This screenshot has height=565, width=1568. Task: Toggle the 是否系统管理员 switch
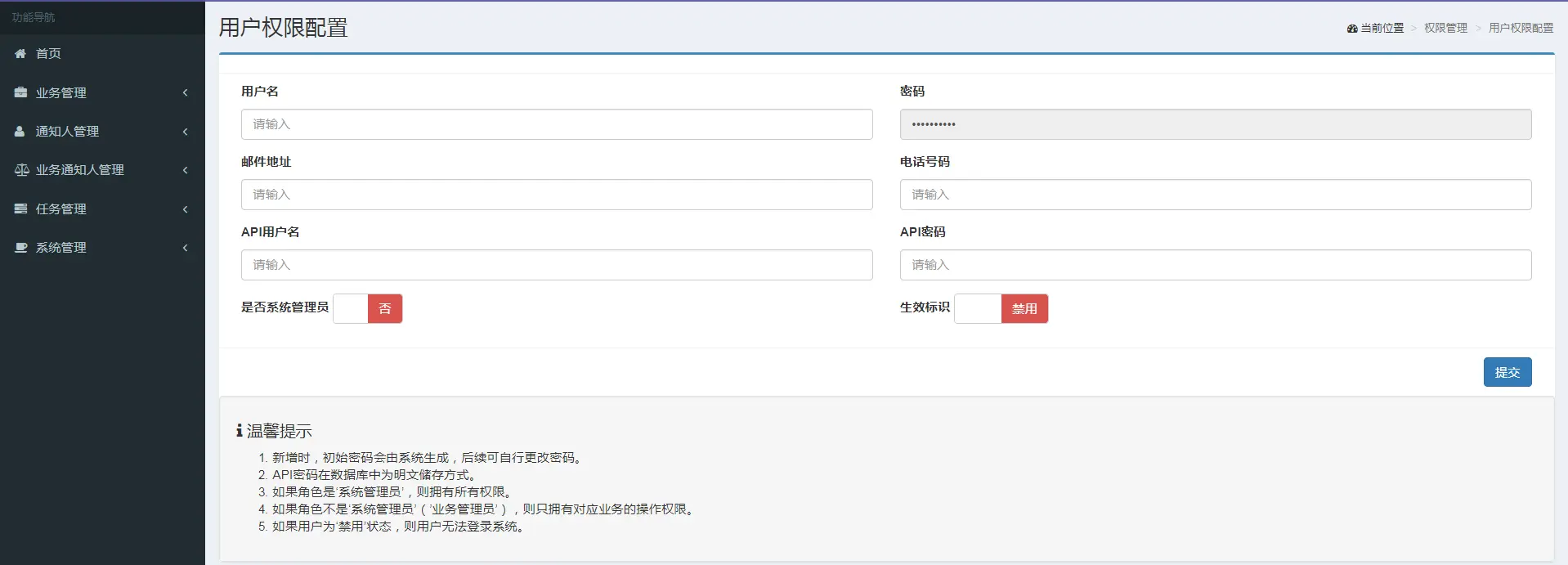tap(367, 308)
